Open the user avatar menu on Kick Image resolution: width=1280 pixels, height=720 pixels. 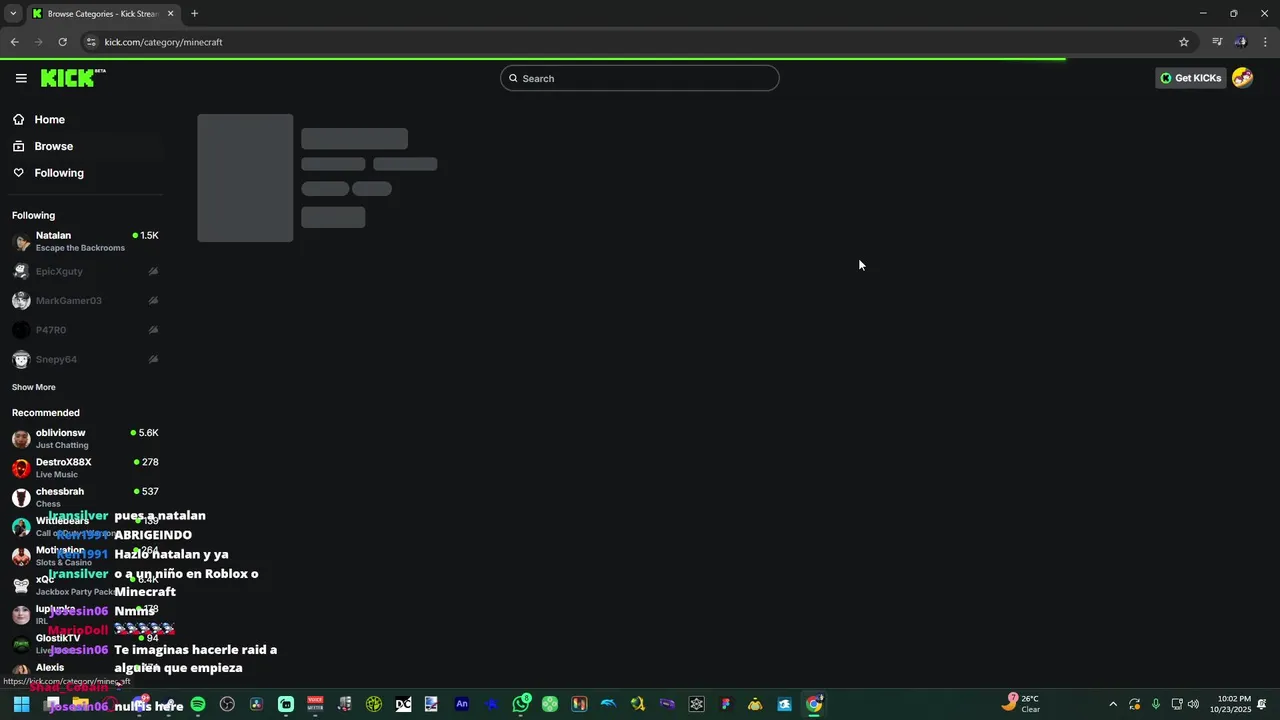1242,78
